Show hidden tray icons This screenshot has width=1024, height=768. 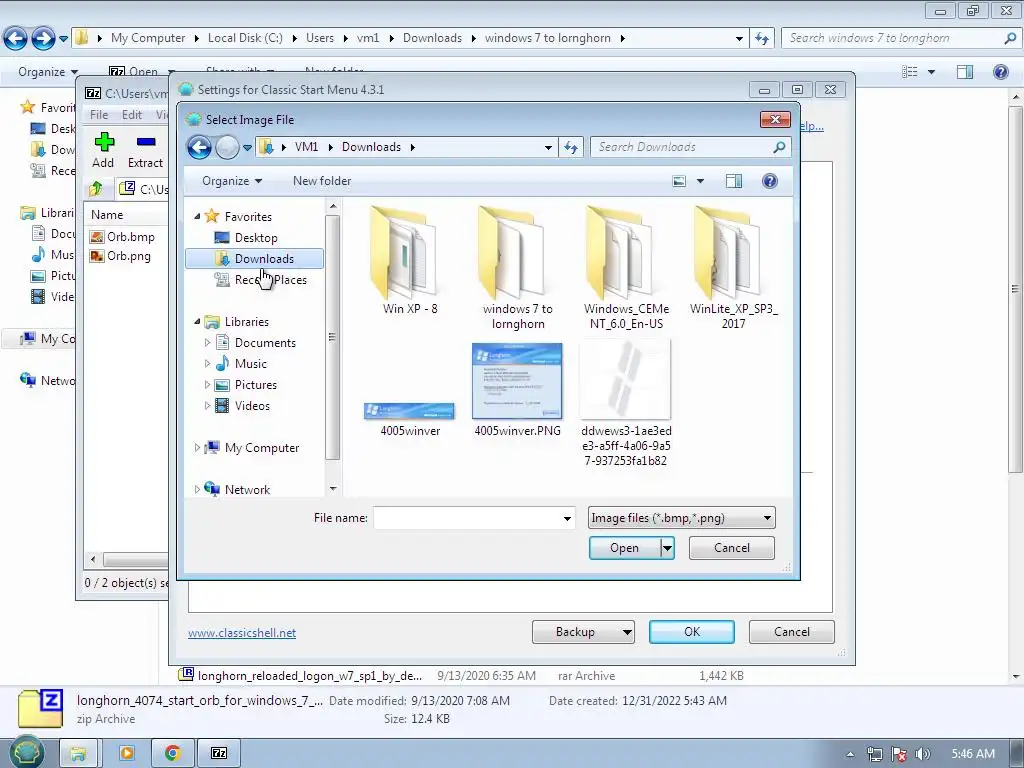pos(850,754)
